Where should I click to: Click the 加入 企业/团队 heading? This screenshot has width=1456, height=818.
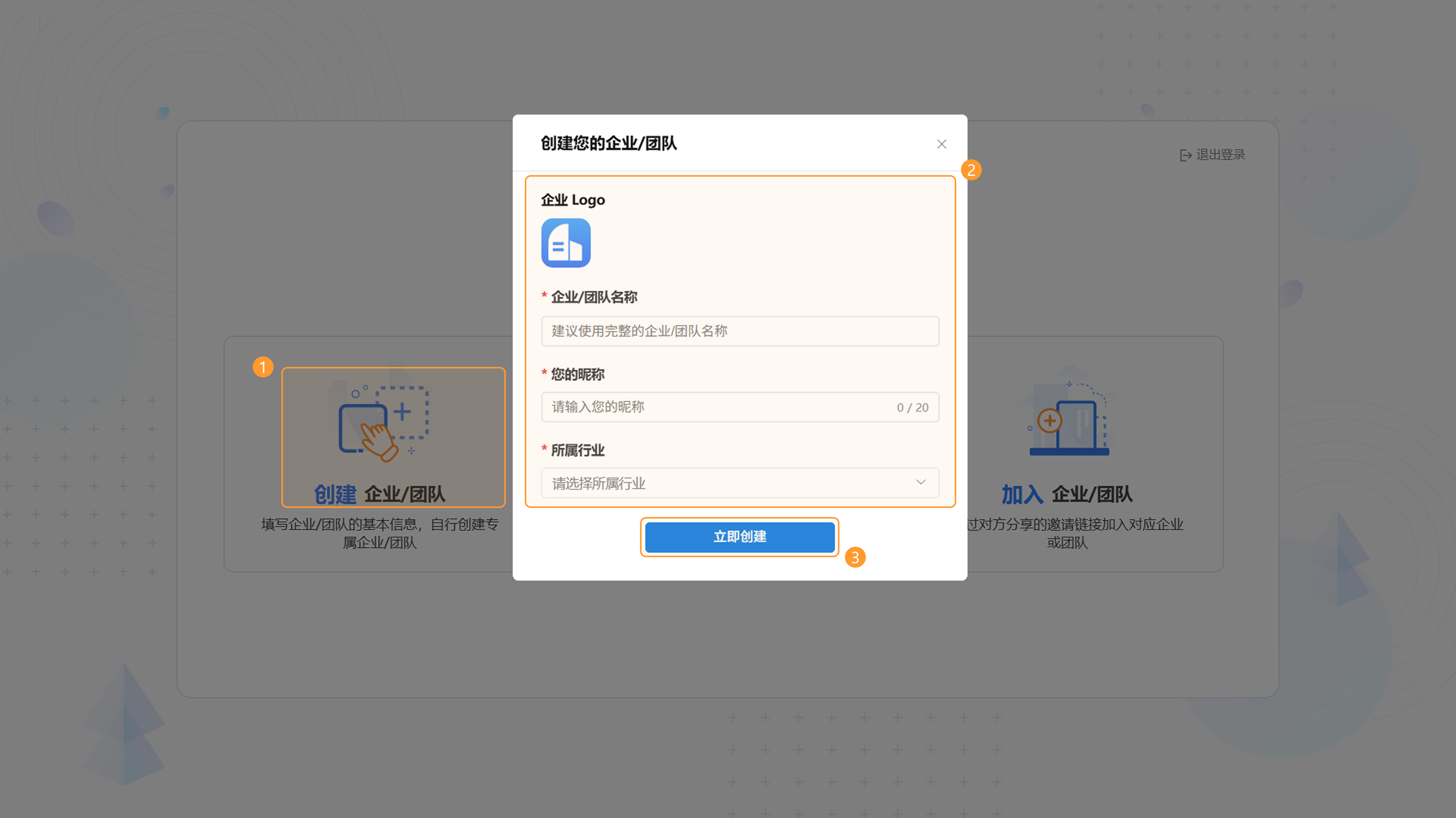tap(1067, 494)
